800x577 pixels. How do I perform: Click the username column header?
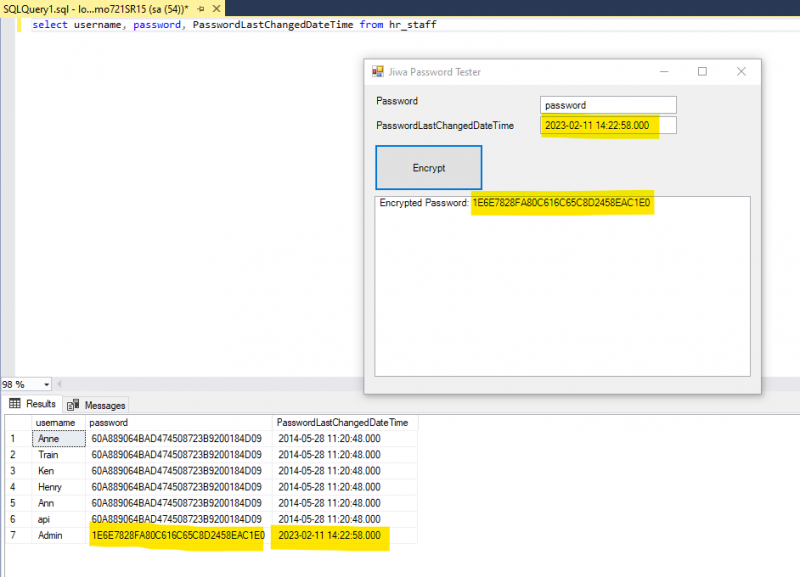[58, 423]
